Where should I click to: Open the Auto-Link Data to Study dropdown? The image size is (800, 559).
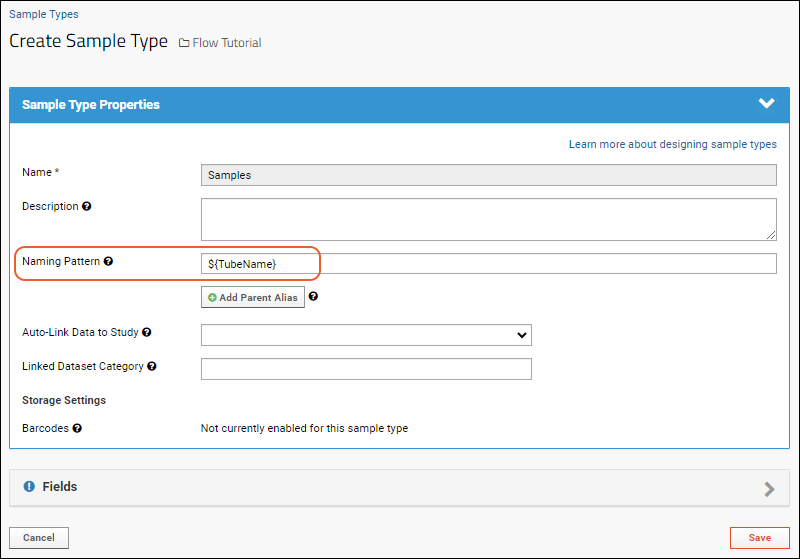pos(366,335)
